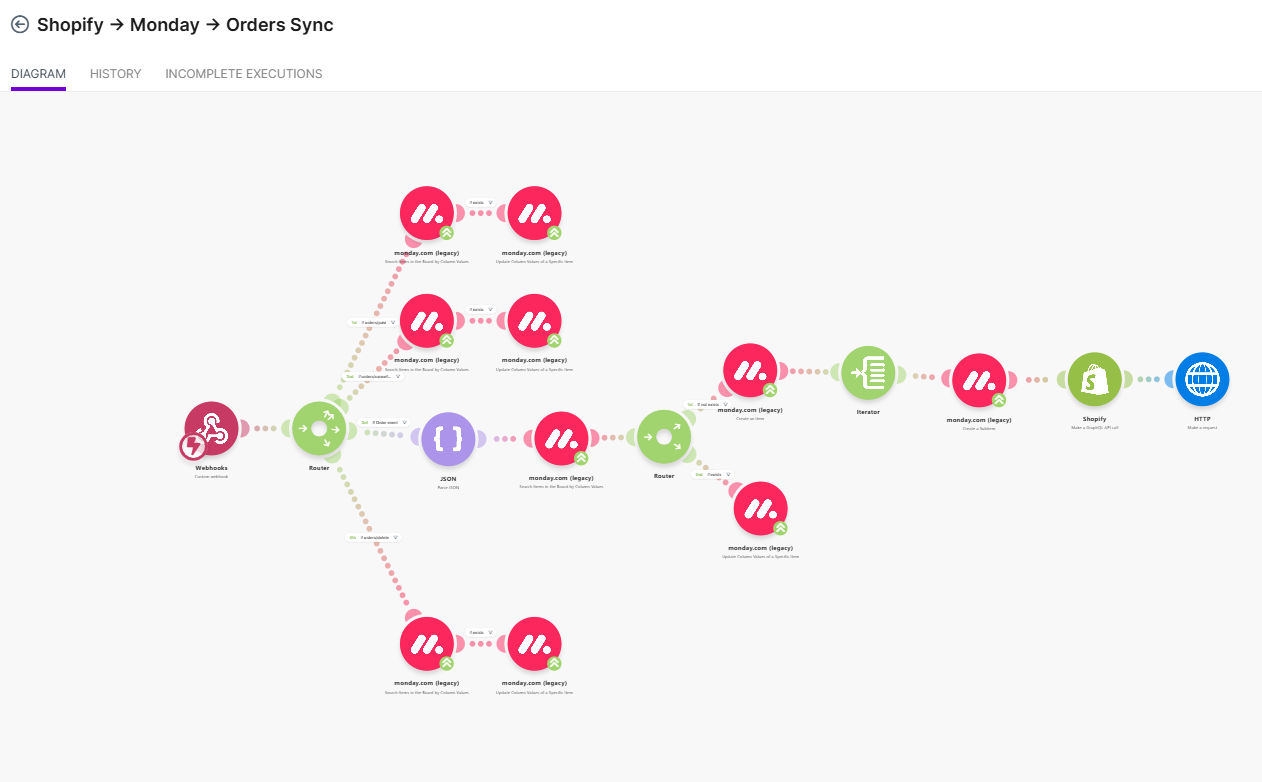The height and width of the screenshot is (782, 1262).
Task: Click the 'Iterator' module label
Action: tap(867, 412)
